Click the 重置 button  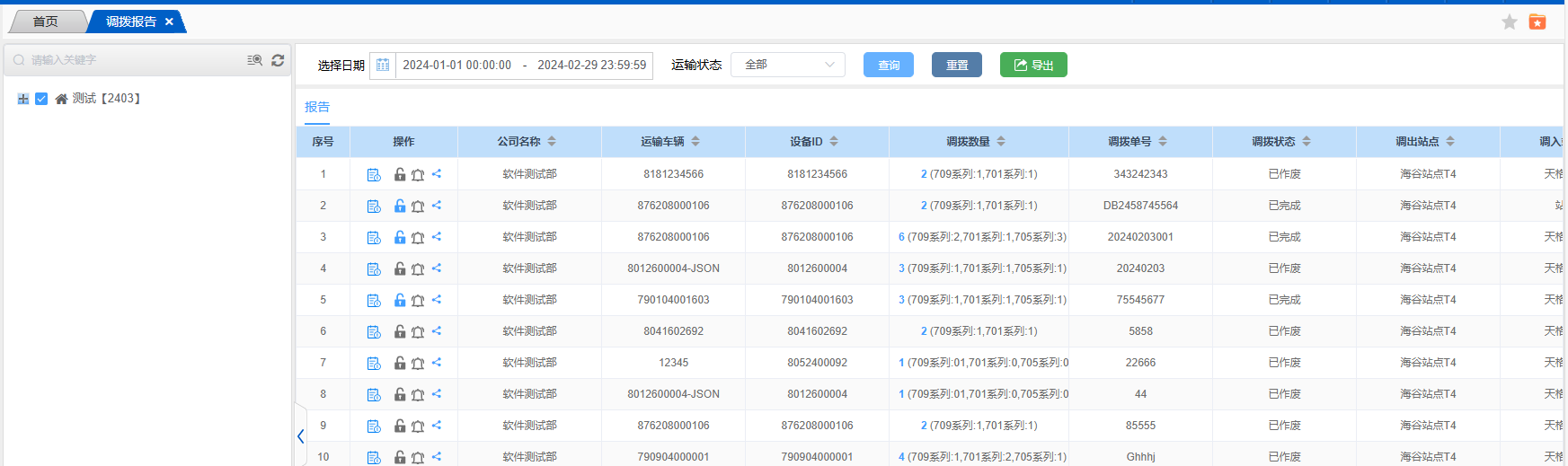[x=957, y=65]
